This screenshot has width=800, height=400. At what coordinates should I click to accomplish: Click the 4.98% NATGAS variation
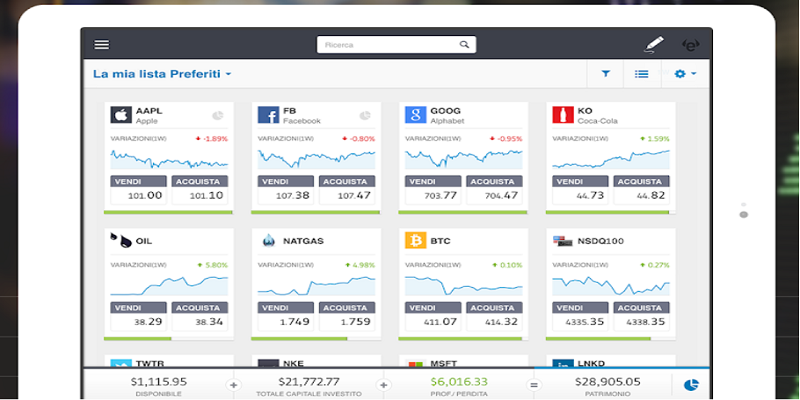pos(360,265)
